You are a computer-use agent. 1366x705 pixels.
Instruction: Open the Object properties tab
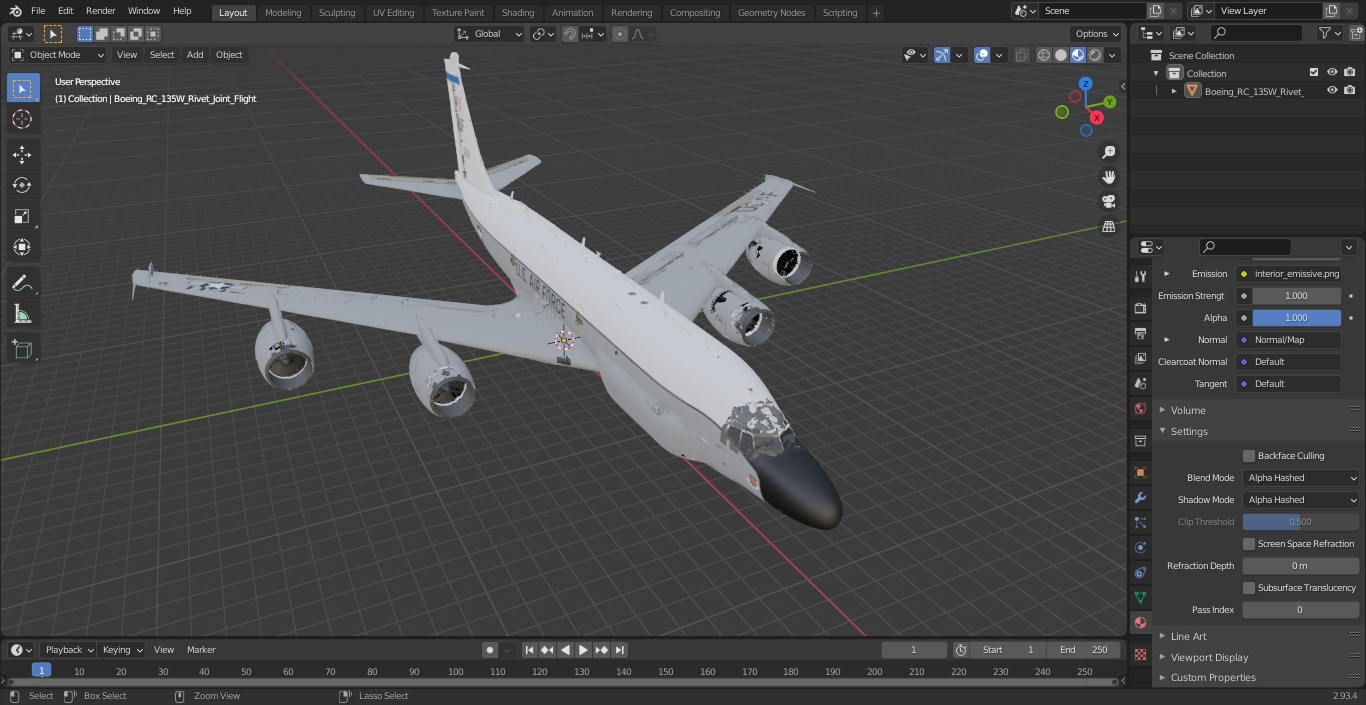click(1140, 472)
